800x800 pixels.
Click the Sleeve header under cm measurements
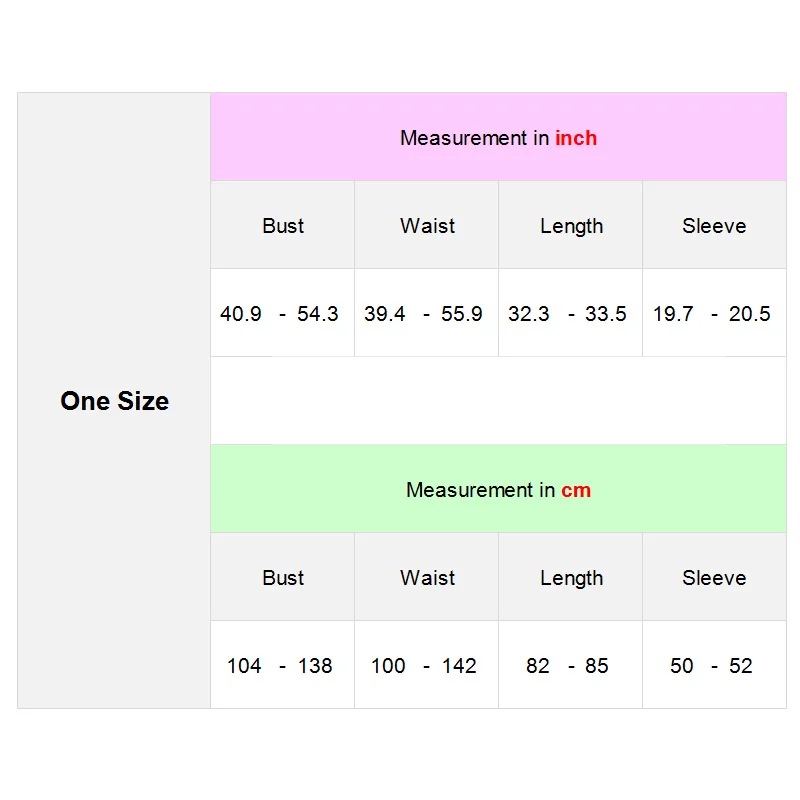[x=714, y=578]
